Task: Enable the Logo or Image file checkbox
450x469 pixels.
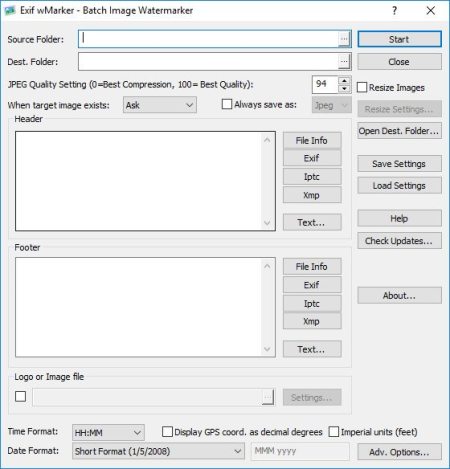Action: [21, 396]
